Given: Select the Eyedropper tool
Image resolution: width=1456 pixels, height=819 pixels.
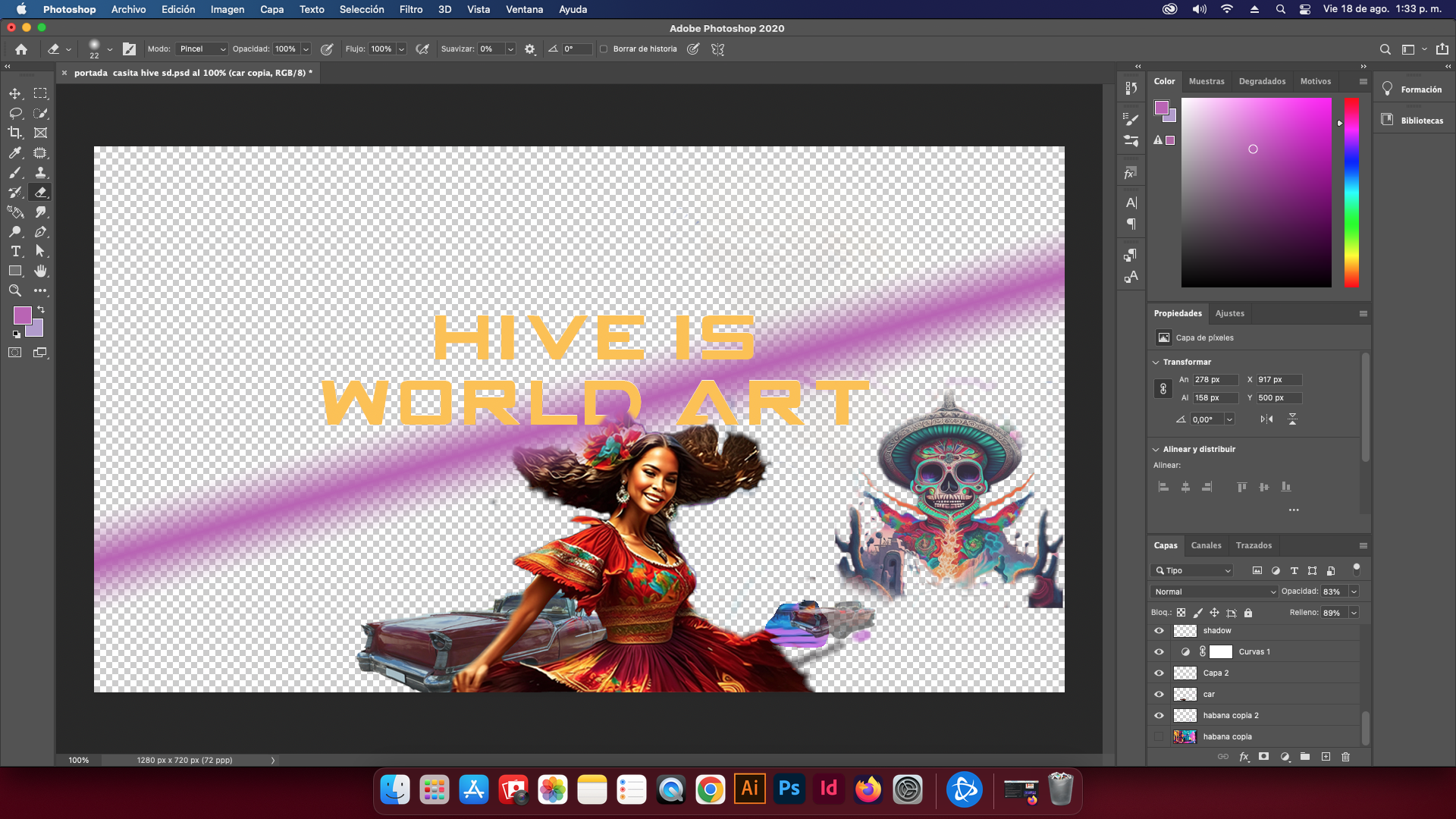Looking at the screenshot, I should click(15, 152).
